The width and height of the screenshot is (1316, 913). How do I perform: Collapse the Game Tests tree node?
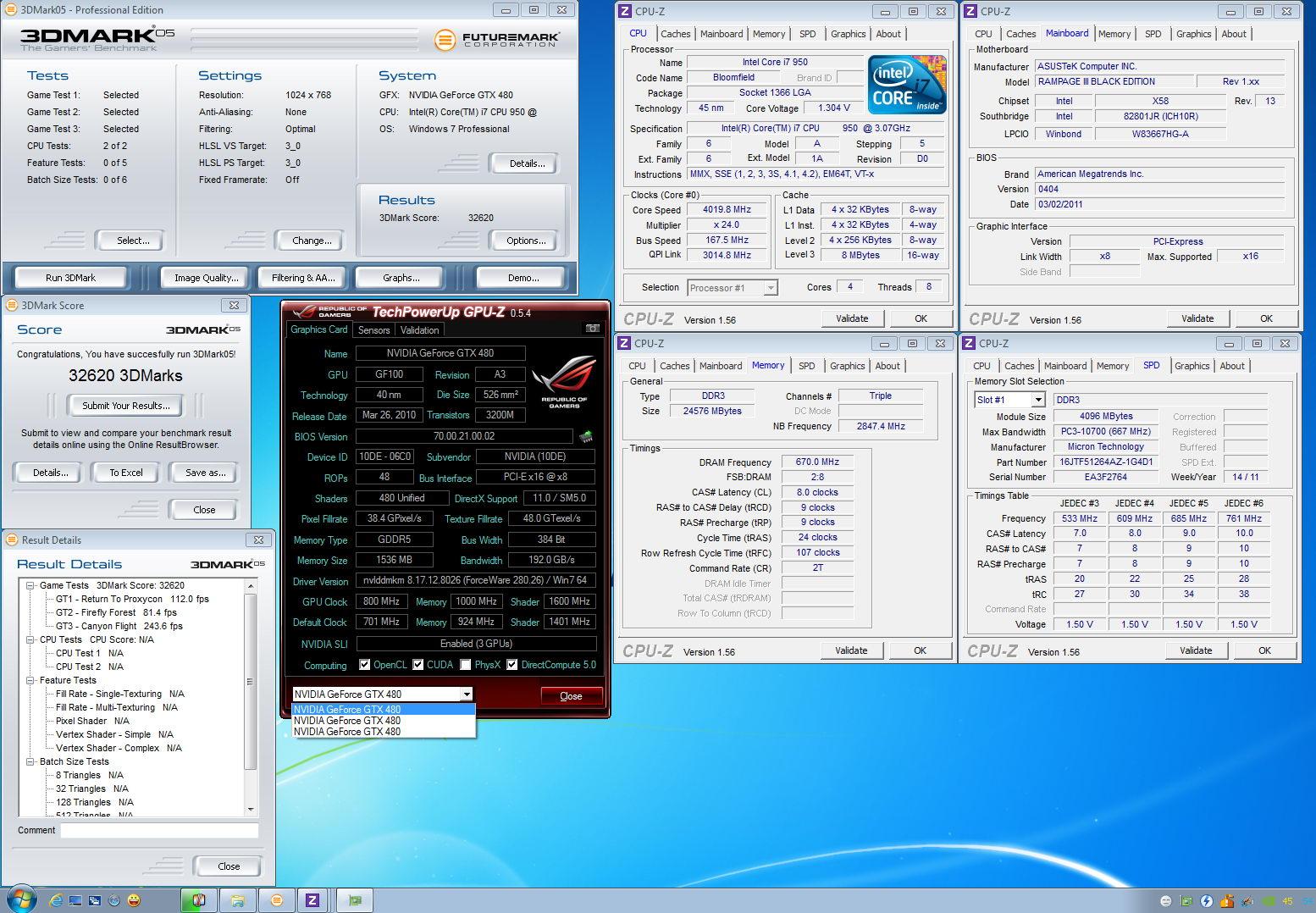tap(30, 585)
